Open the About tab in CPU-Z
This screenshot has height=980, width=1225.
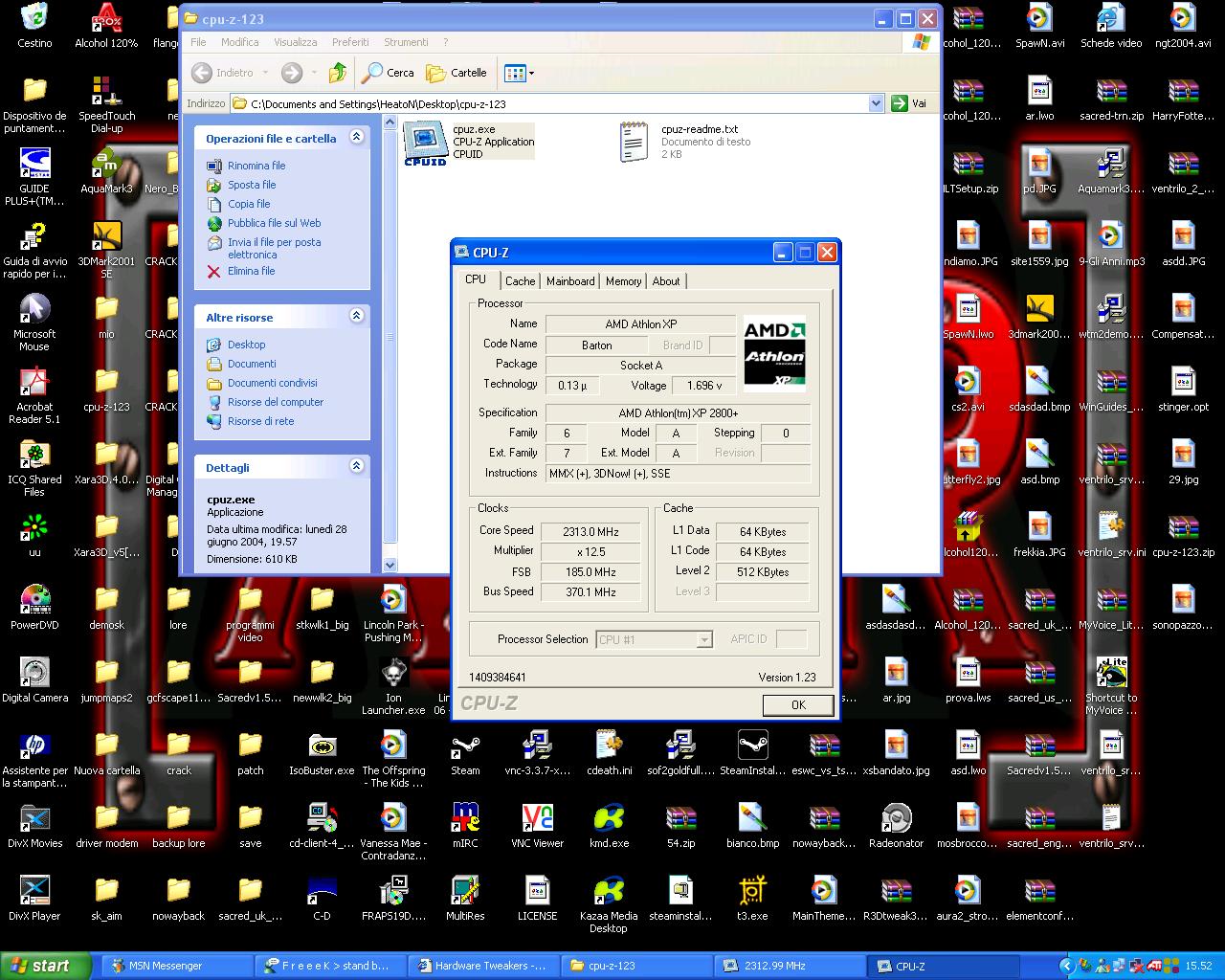[666, 281]
